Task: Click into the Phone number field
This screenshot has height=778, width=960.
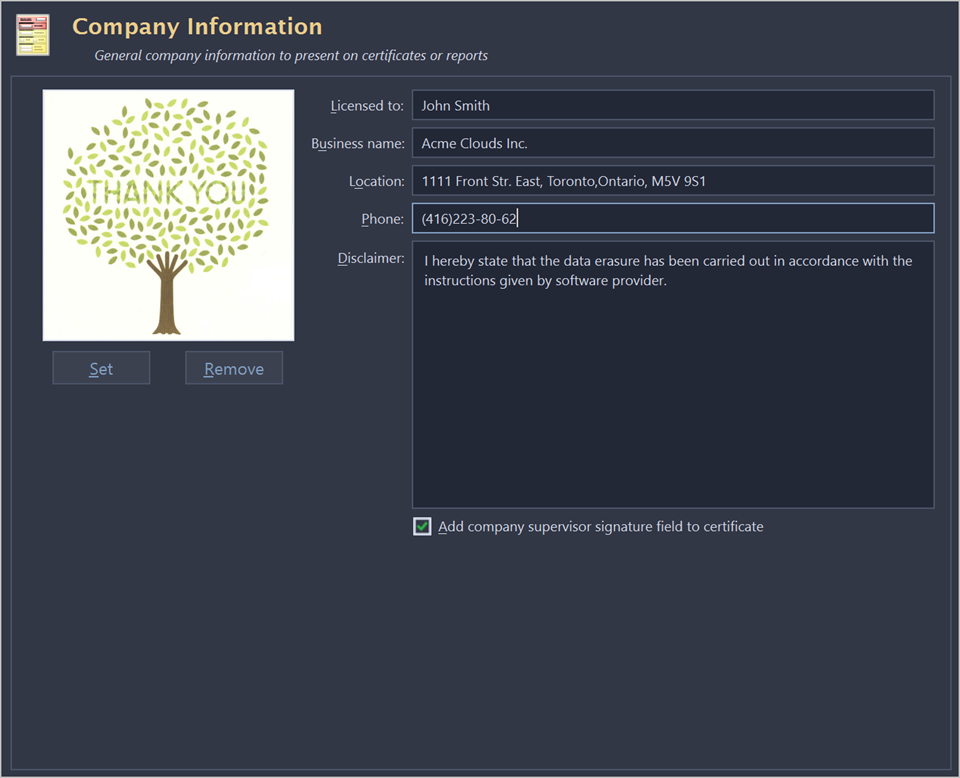Action: click(x=672, y=219)
